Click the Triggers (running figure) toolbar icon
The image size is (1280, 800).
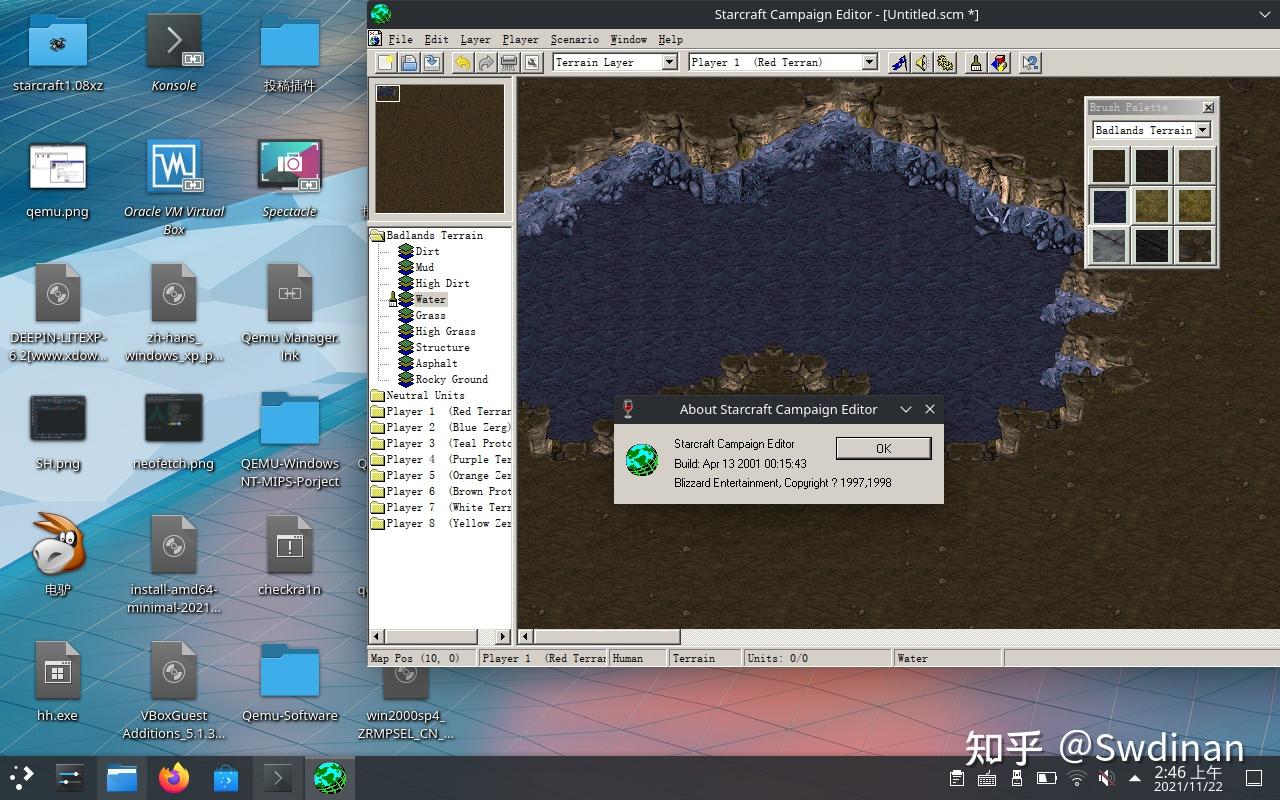898,62
